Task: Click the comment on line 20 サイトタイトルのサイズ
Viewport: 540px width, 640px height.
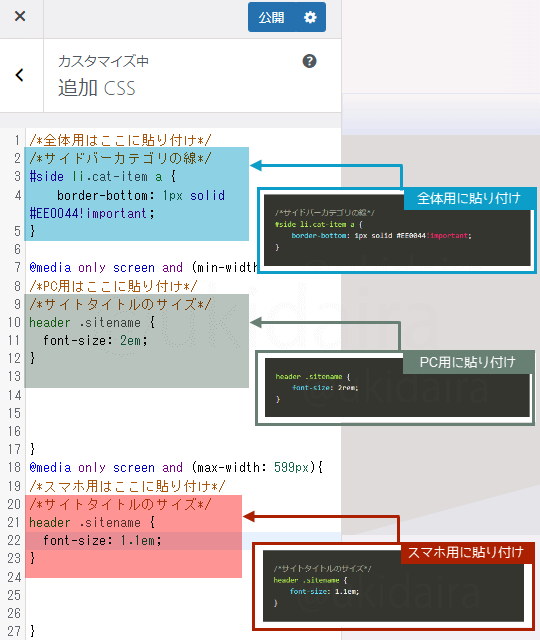Action: (120, 504)
